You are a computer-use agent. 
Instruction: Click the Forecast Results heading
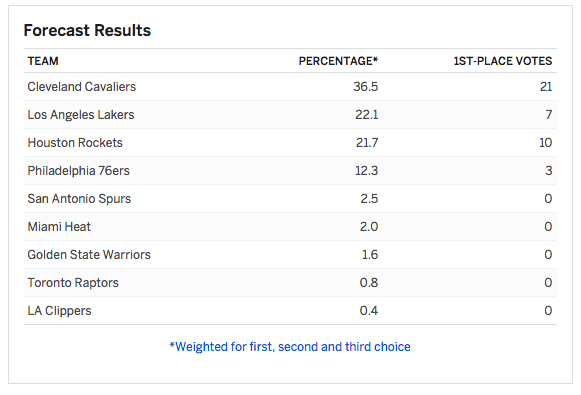87,30
